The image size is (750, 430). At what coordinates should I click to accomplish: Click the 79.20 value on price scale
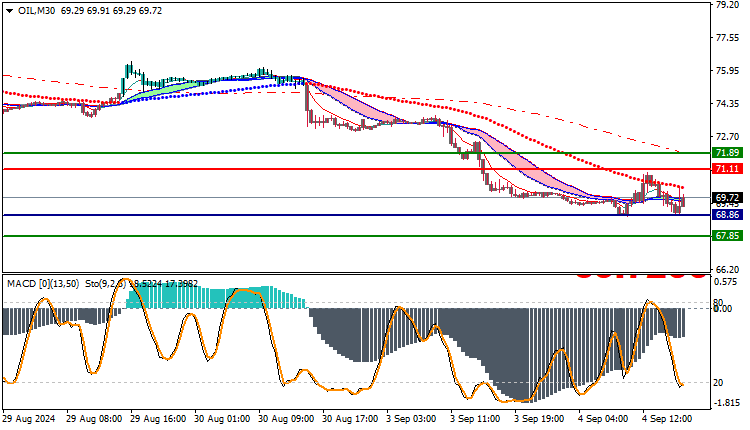[x=727, y=5]
